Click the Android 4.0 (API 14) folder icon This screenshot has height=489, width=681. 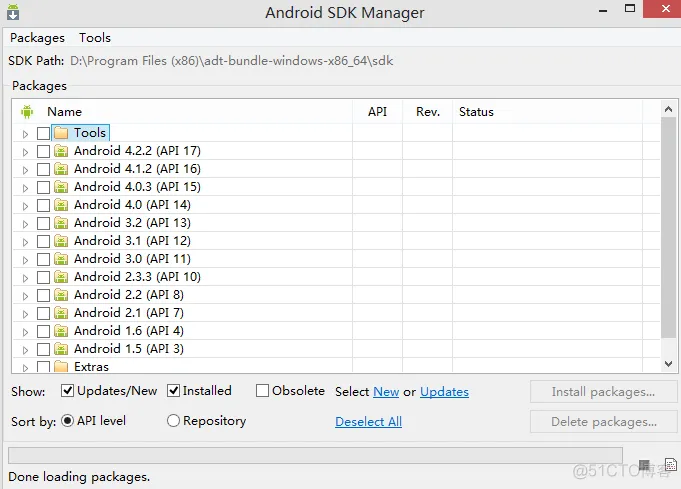61,205
